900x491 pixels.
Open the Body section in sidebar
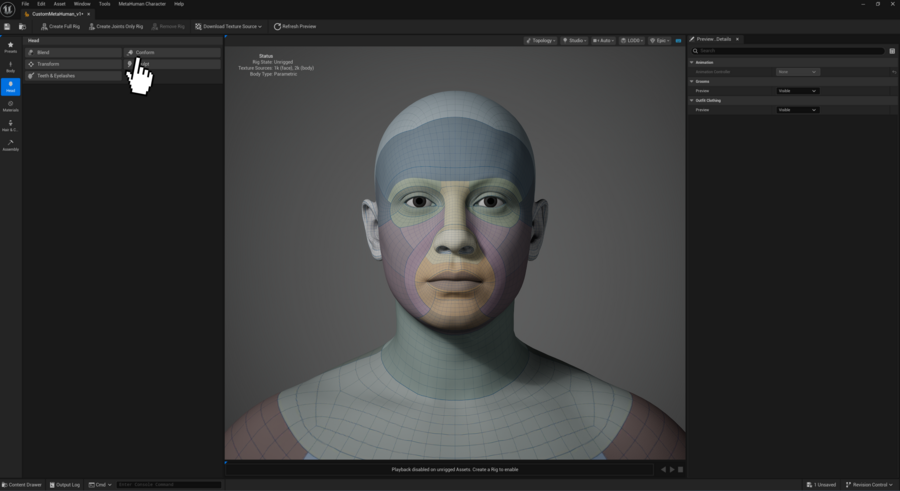point(10,67)
